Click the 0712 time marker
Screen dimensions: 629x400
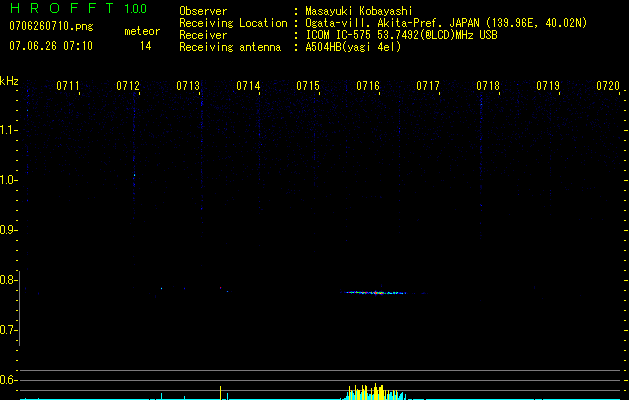click(x=128, y=86)
